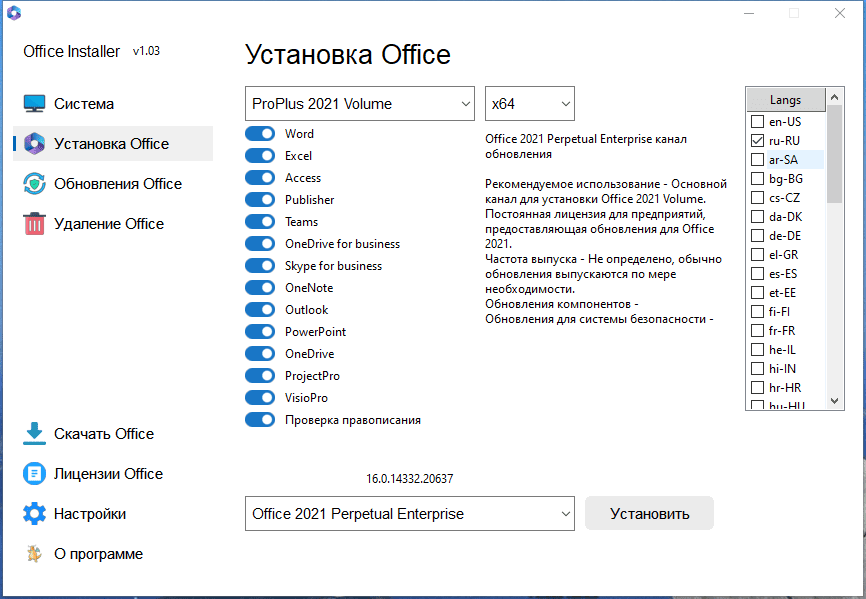Check the es-ES language checkbox
This screenshot has width=866, height=599.
point(758,273)
